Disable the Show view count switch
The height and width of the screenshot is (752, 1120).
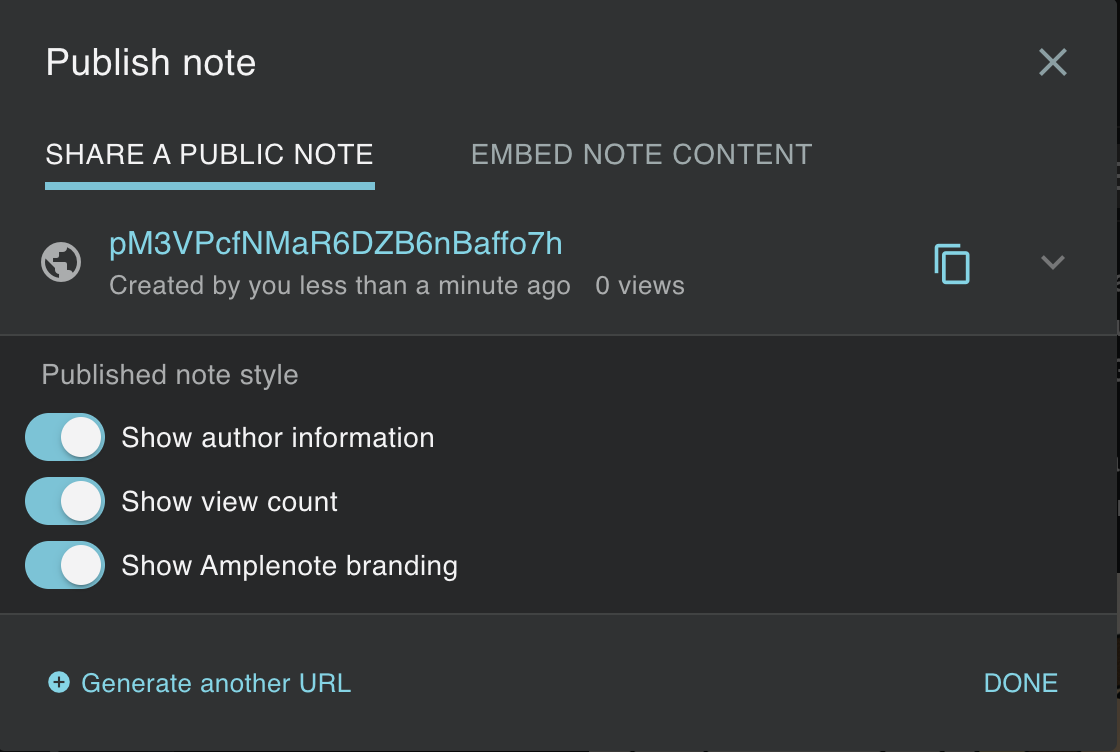pos(65,502)
